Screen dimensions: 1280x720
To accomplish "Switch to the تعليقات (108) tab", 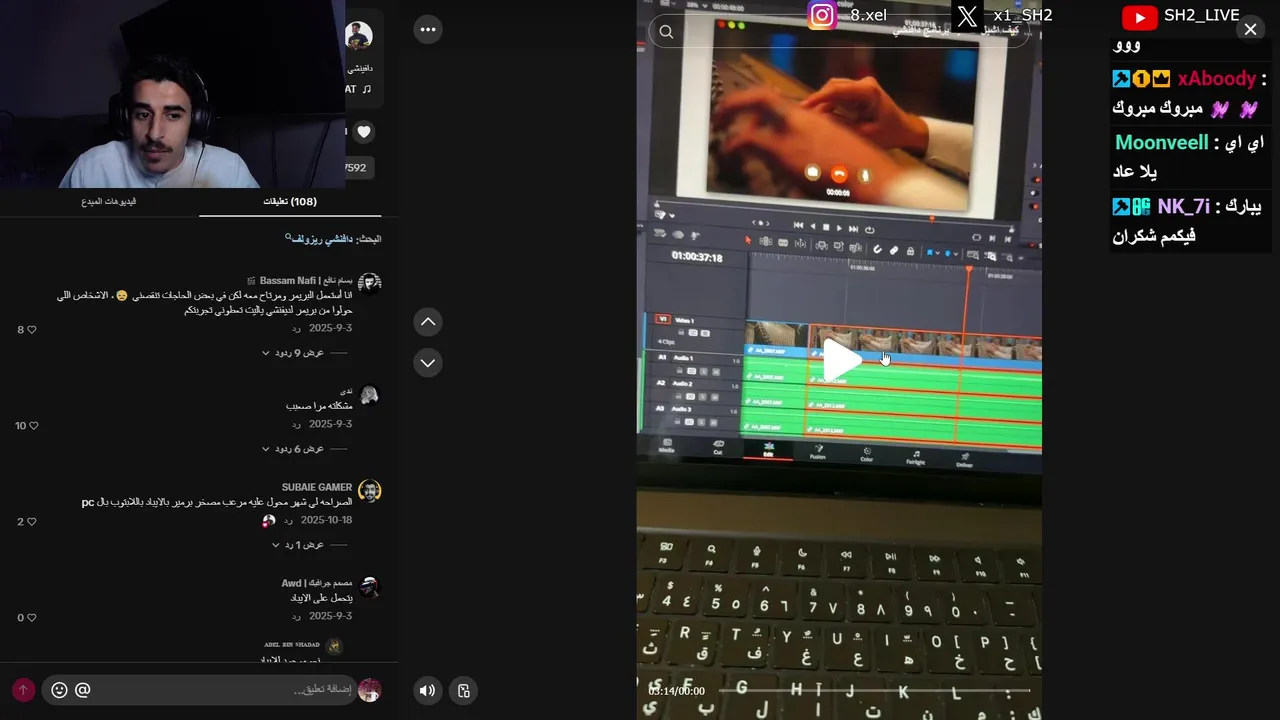I will pyautogui.click(x=290, y=201).
